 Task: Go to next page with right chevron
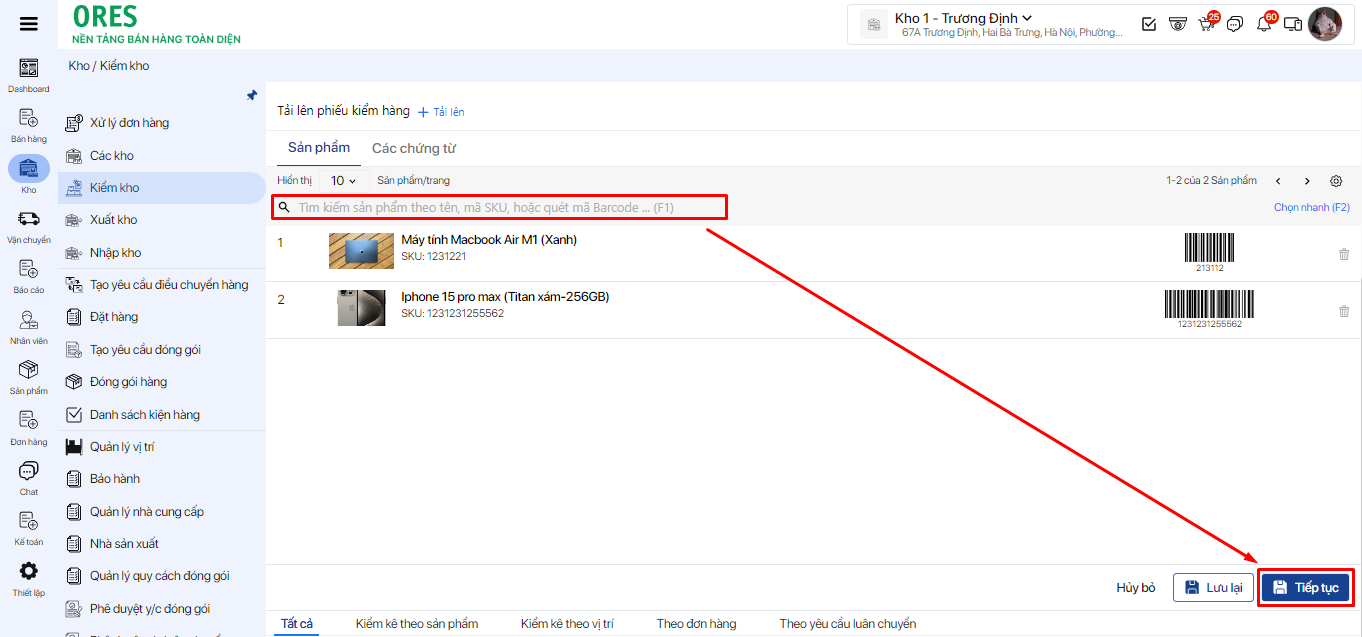pos(1307,181)
